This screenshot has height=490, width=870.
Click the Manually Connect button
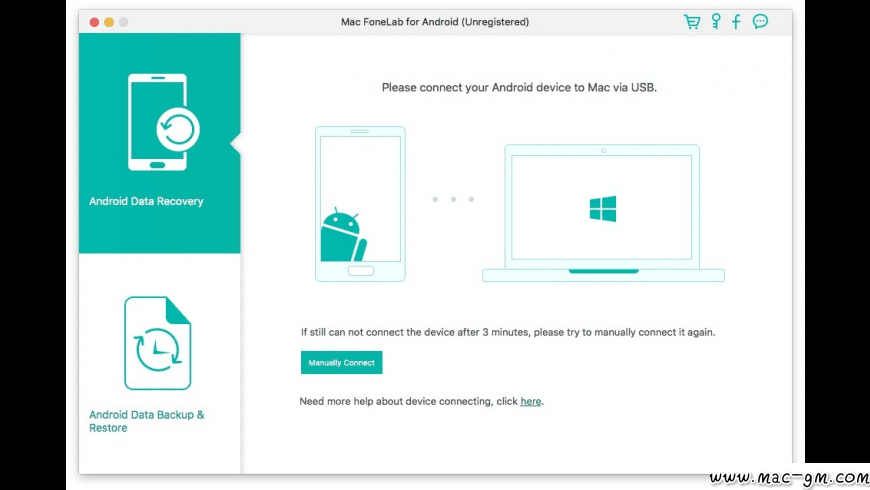(341, 362)
